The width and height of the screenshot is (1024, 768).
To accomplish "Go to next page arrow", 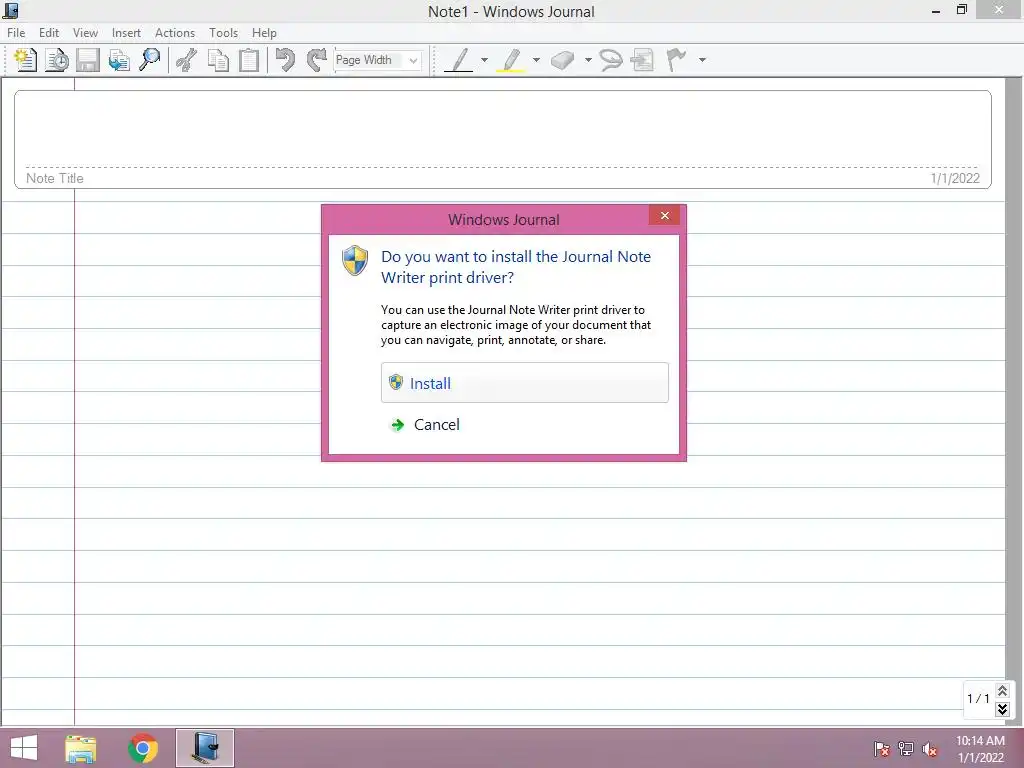I will point(1002,709).
